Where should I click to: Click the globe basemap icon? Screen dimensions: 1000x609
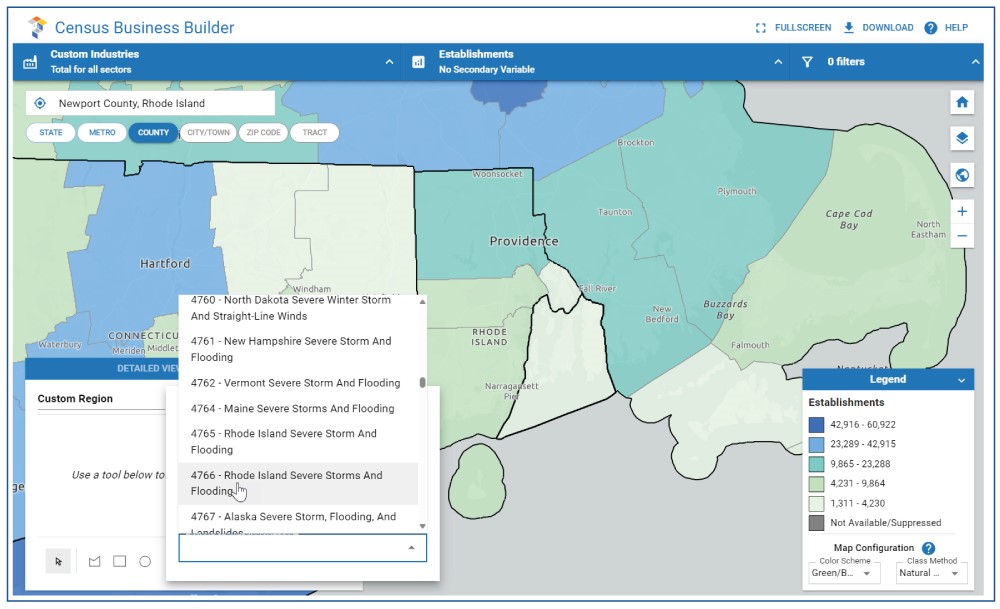point(962,175)
